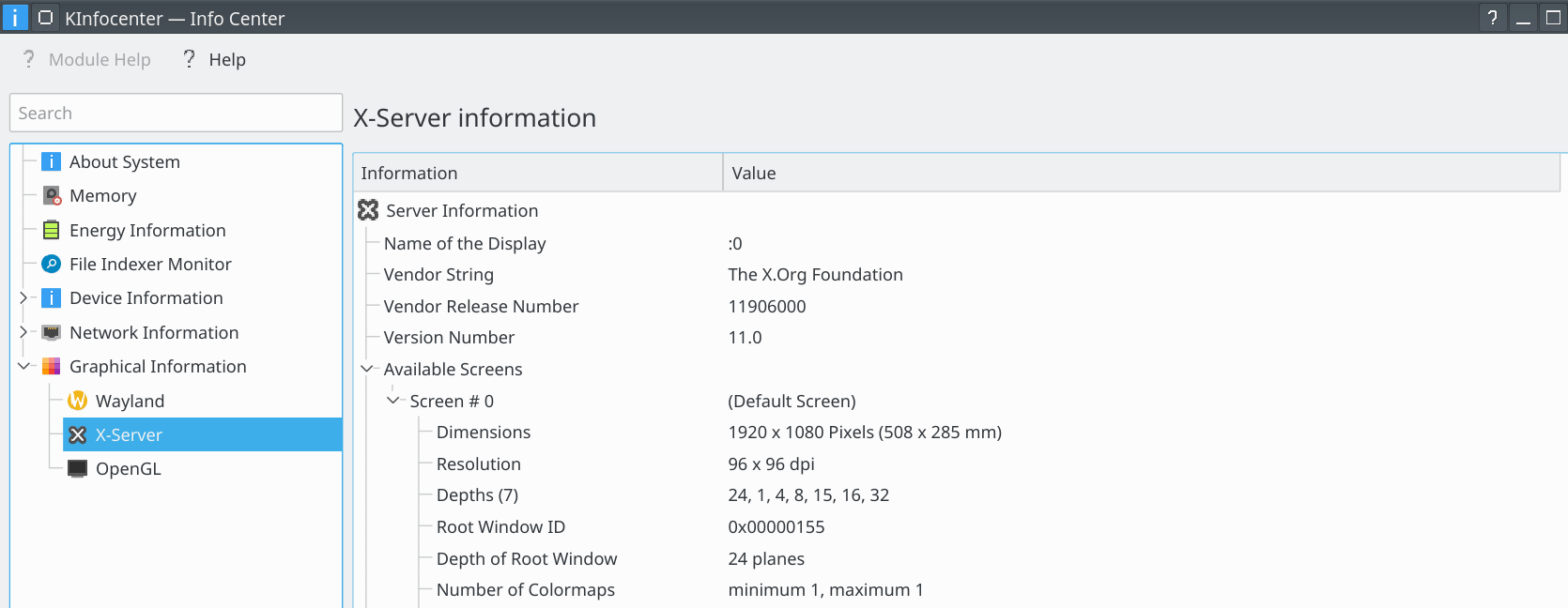Minimize the KInfocenter window
Image resolution: width=1568 pixels, height=608 pixels.
point(1523,17)
